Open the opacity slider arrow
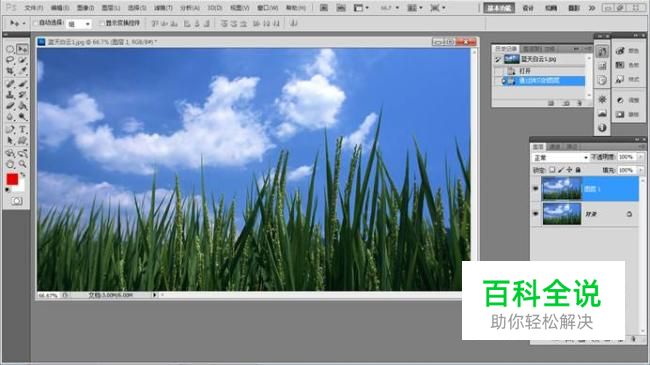The image size is (650, 365). [x=640, y=157]
